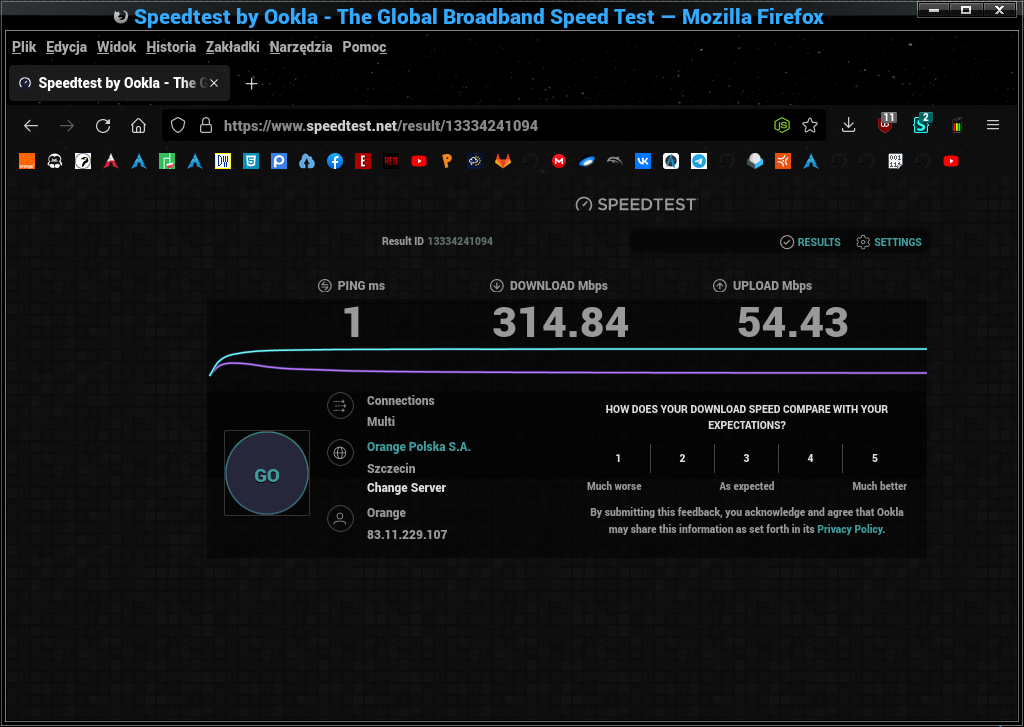Click the SPEEDTEST logo
Screen dimensions: 1024x727
click(x=635, y=204)
